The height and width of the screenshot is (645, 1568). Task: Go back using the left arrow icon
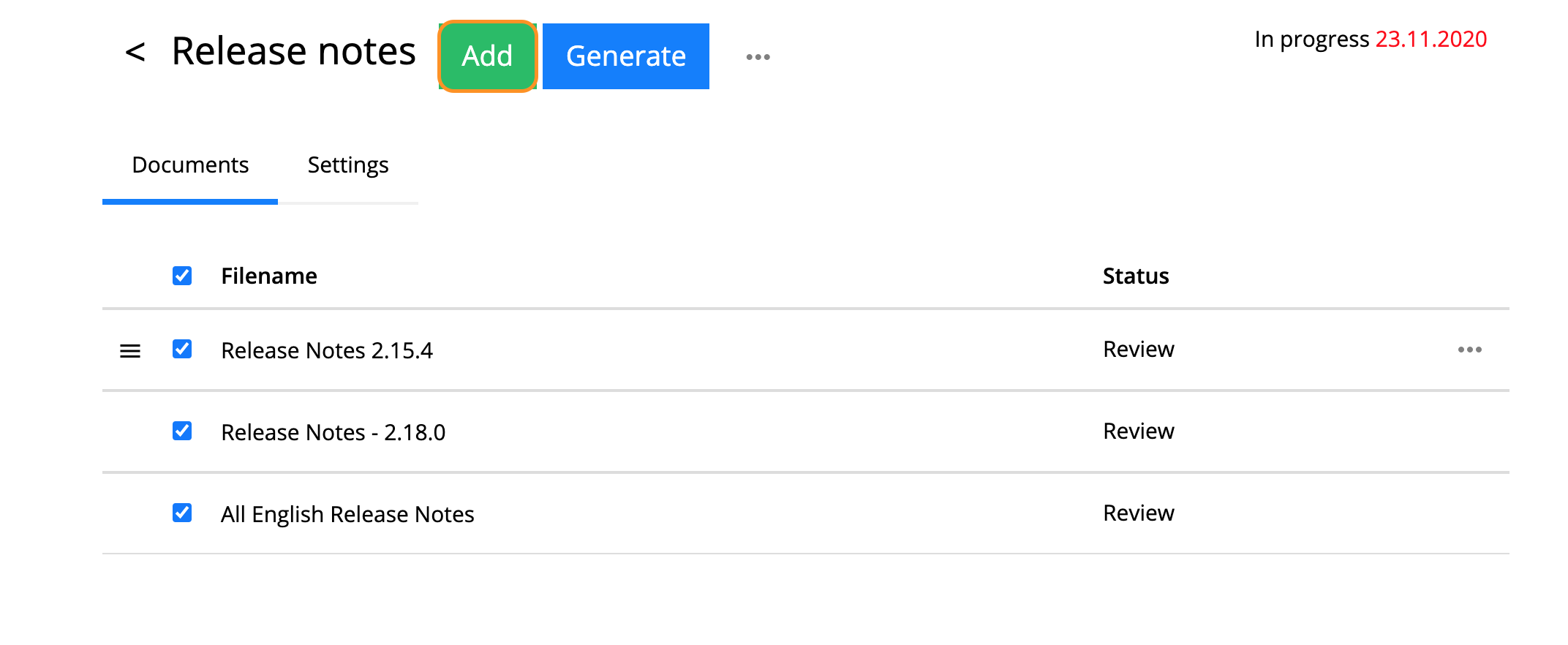(135, 53)
